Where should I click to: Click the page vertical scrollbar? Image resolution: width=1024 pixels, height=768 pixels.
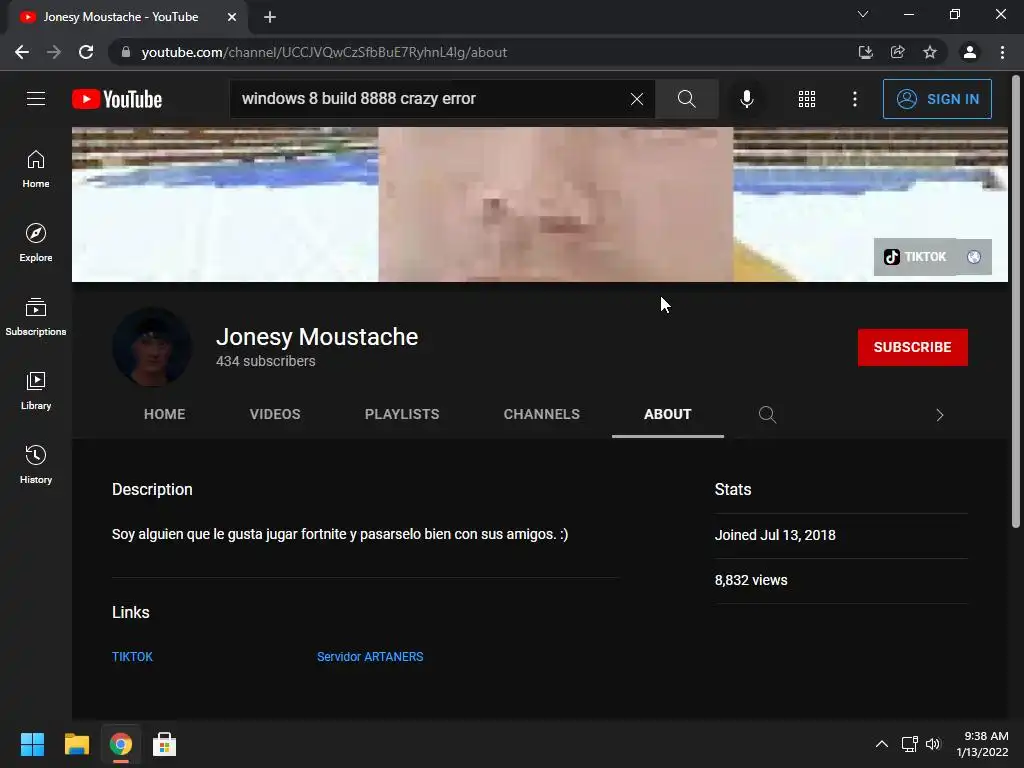coord(1016,302)
